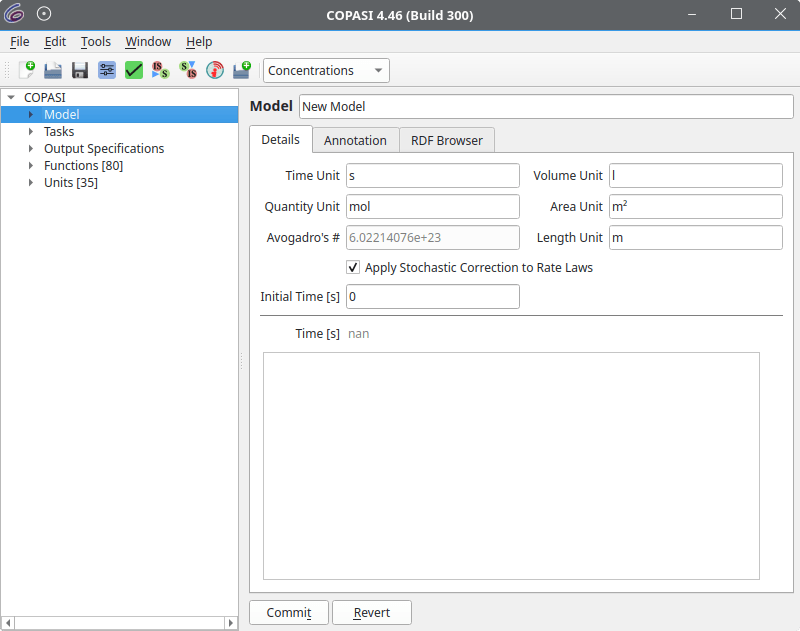
Task: Click the Length Unit field
Action: tap(696, 238)
